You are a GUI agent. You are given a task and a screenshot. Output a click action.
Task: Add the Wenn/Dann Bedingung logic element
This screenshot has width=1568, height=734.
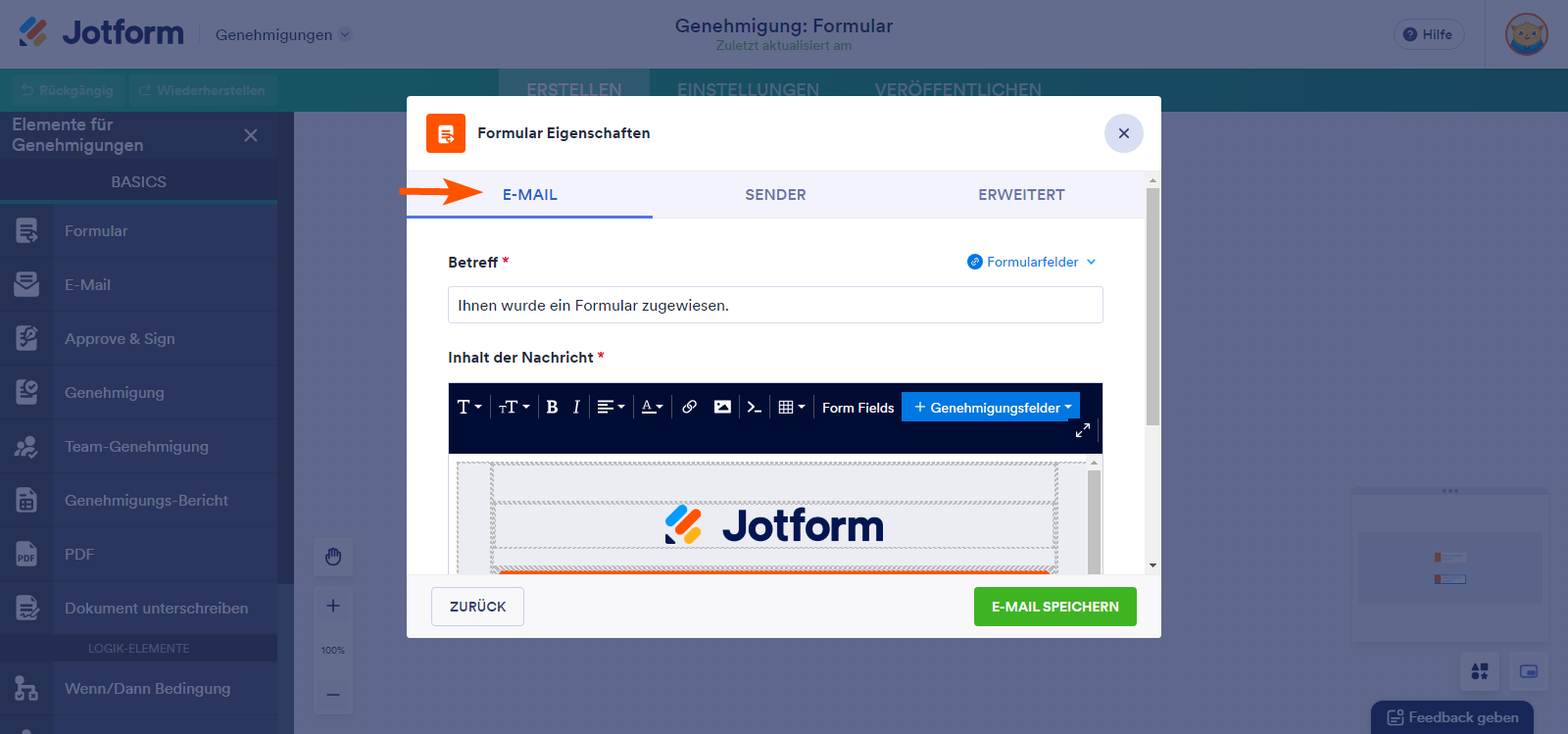(x=138, y=688)
